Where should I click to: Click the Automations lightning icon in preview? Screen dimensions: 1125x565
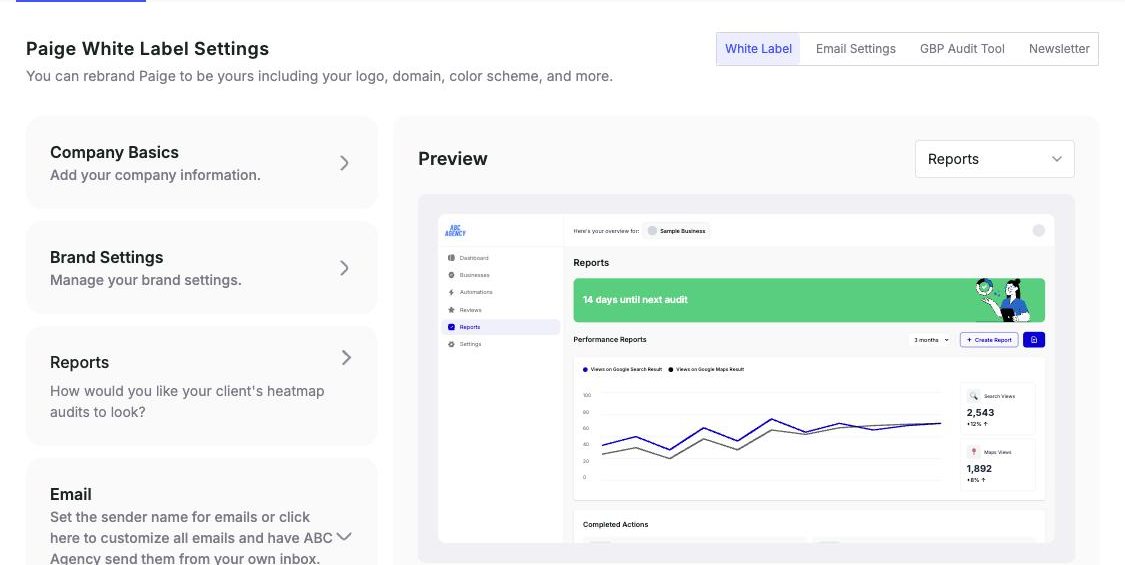451,292
